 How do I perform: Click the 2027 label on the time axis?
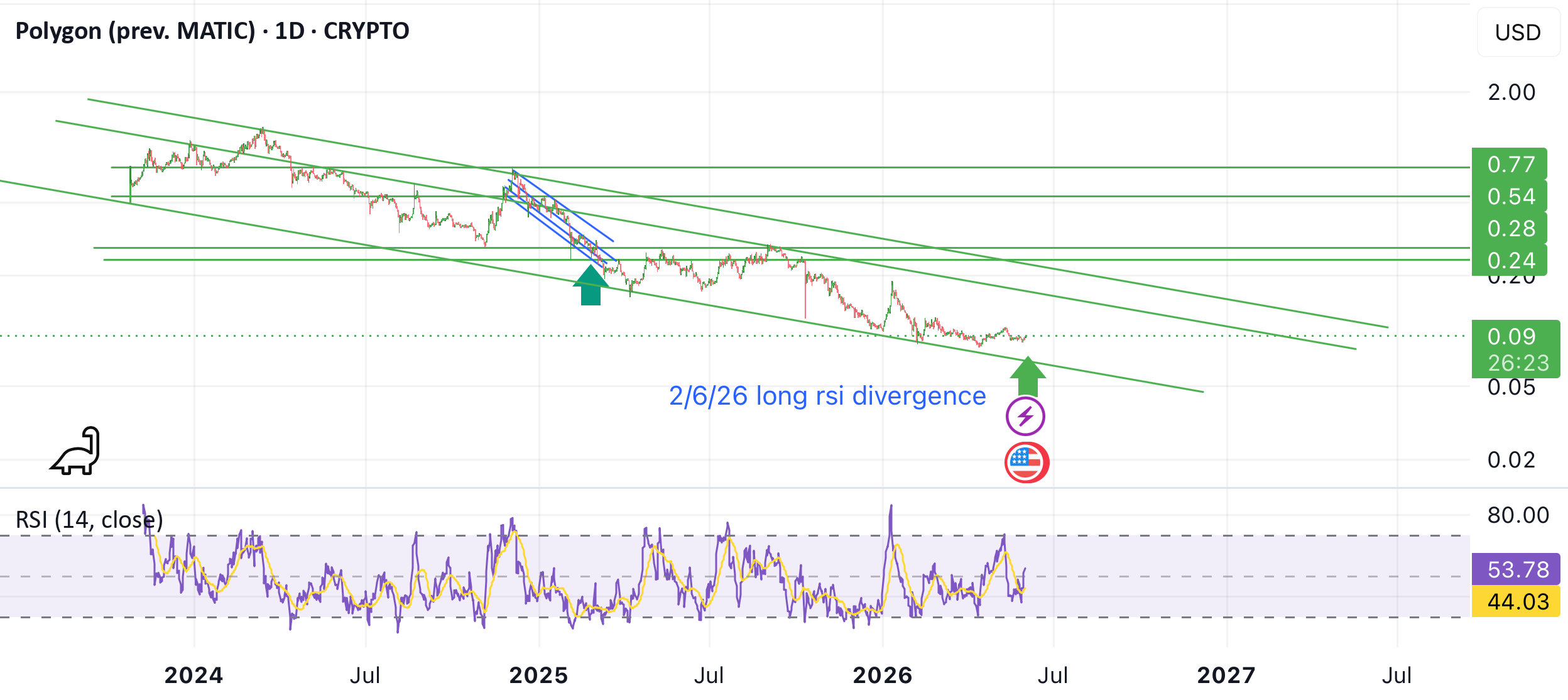point(1226,675)
